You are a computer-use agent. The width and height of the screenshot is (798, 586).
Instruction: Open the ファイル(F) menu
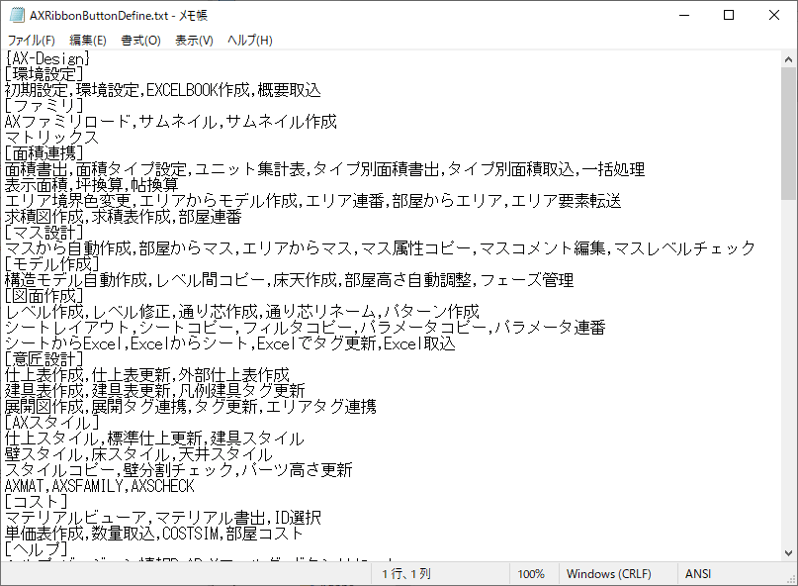coord(31,40)
